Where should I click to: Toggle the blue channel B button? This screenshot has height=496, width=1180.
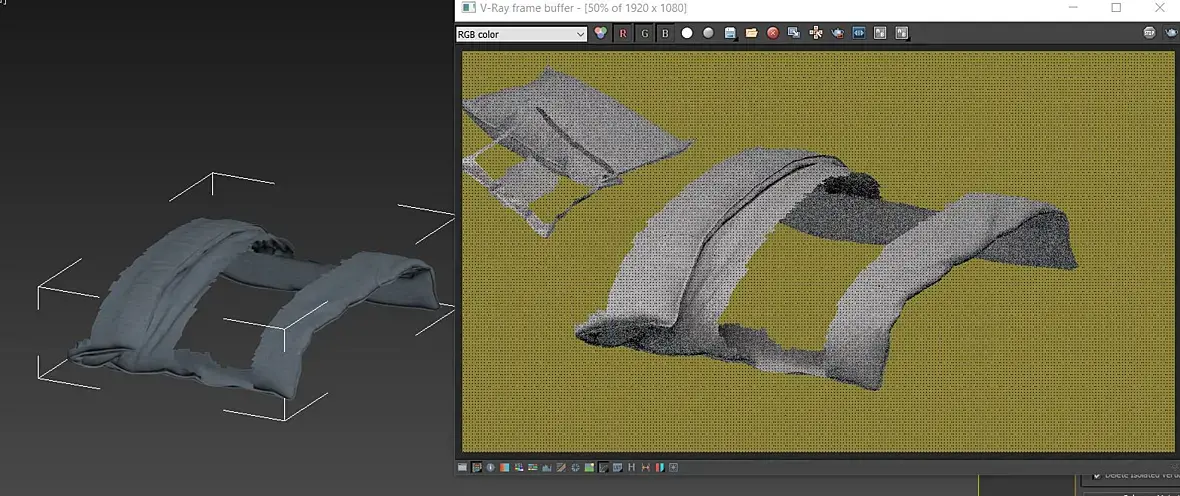(665, 33)
